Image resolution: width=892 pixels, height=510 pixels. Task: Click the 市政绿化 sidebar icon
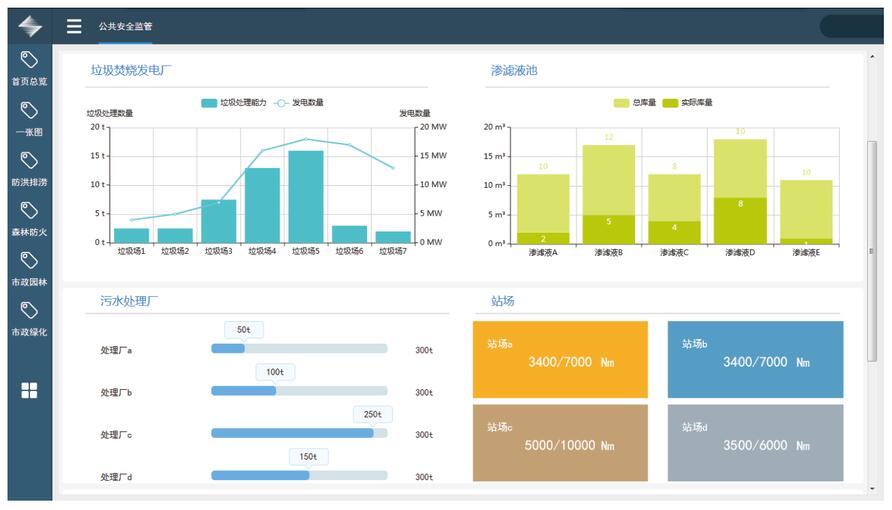click(29, 317)
